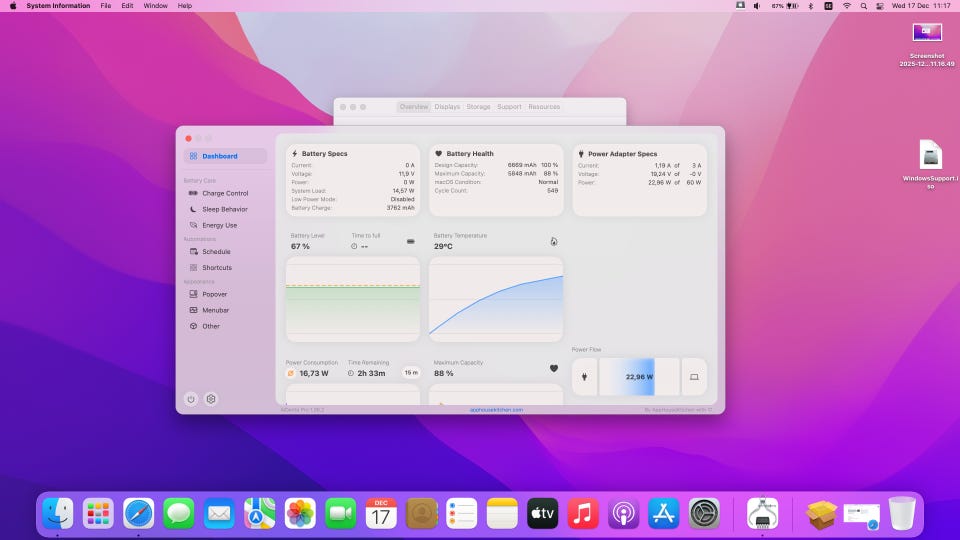This screenshot has height=540, width=960.
Task: Click the plug icon in Power Flow
Action: (584, 377)
